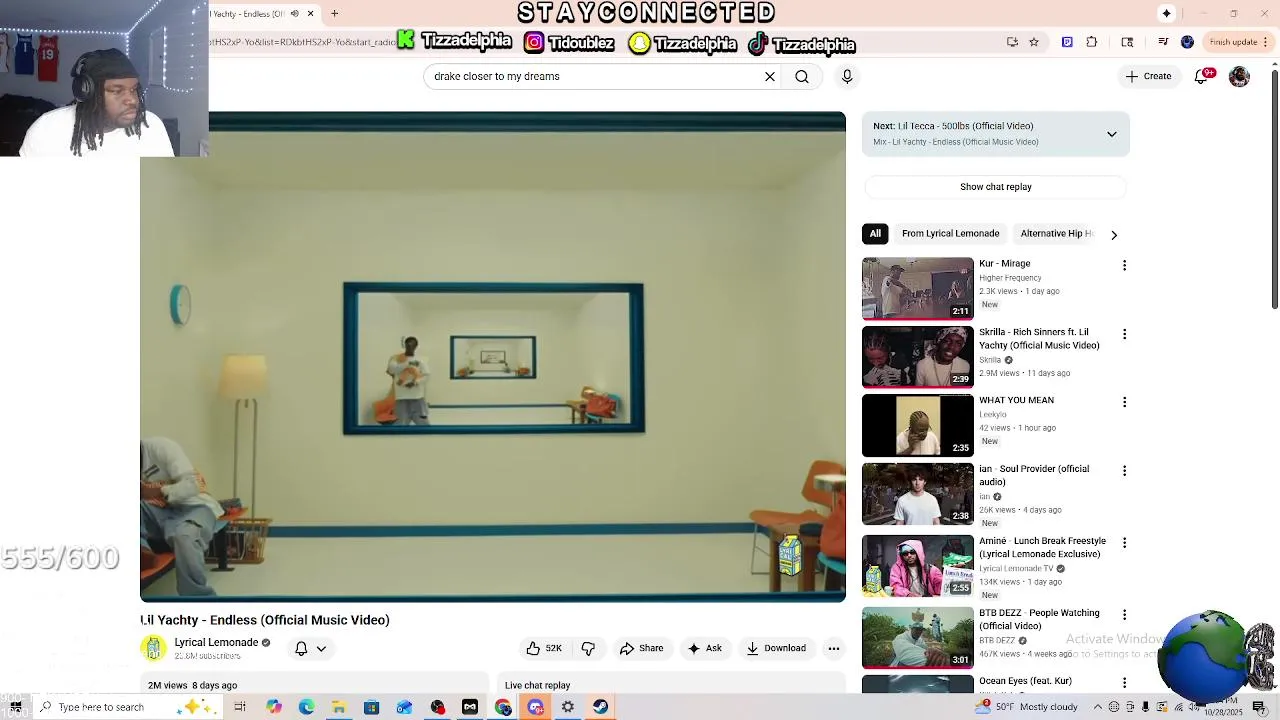This screenshot has height=720, width=1280.
Task: Open Steam from taskbar
Action: click(600, 707)
